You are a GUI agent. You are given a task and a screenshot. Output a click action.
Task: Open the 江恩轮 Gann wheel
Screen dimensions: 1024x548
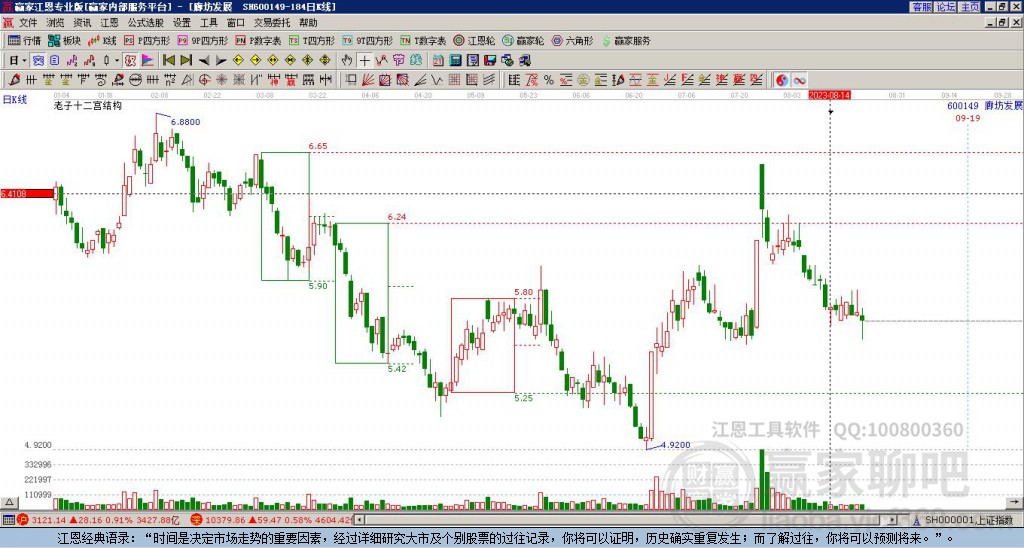475,40
